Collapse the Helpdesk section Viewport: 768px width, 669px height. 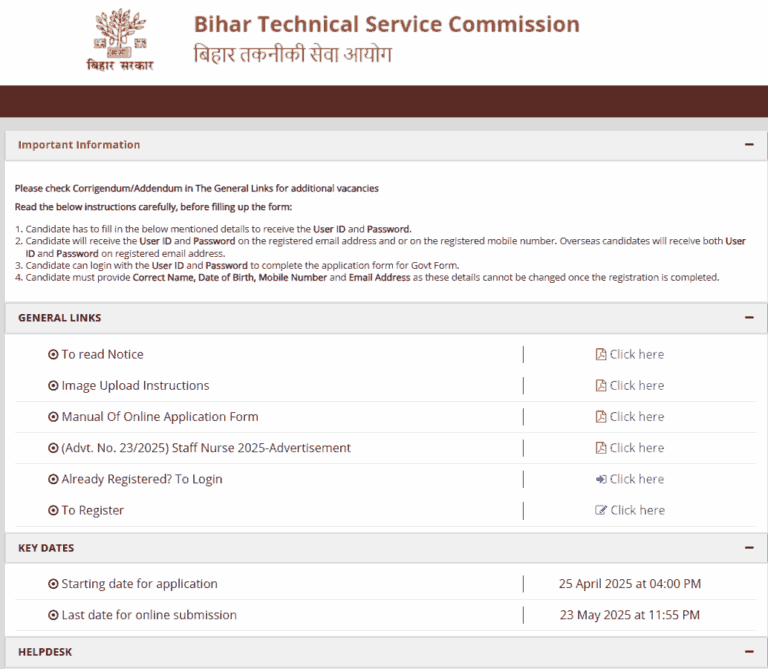pyautogui.click(x=749, y=652)
